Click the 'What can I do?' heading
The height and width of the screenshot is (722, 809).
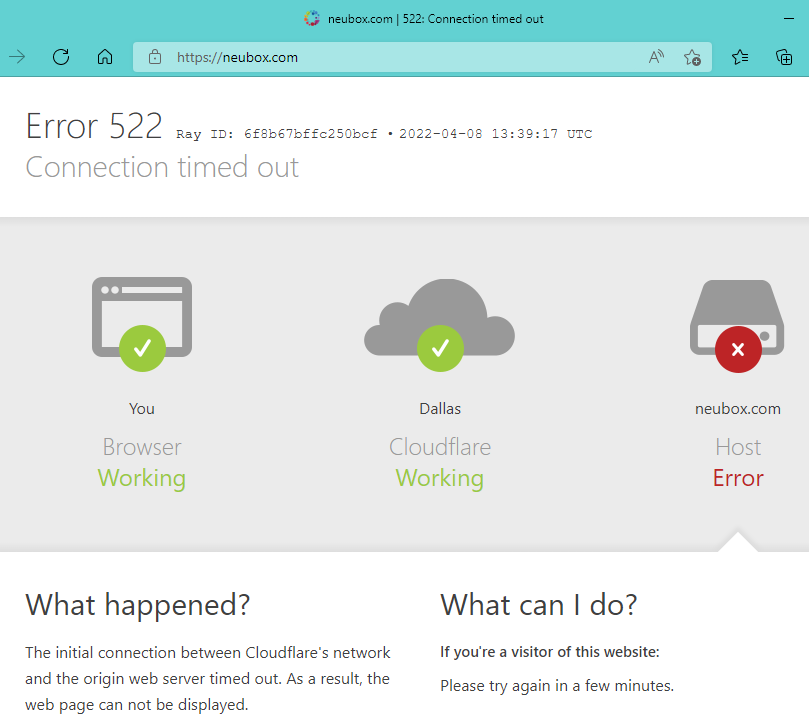tap(539, 605)
